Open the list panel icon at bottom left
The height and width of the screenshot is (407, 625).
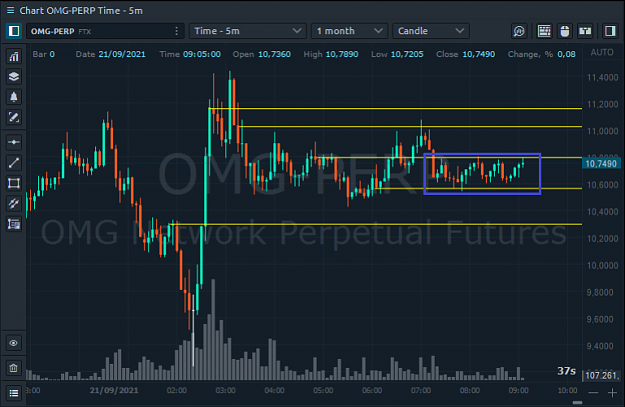14,393
